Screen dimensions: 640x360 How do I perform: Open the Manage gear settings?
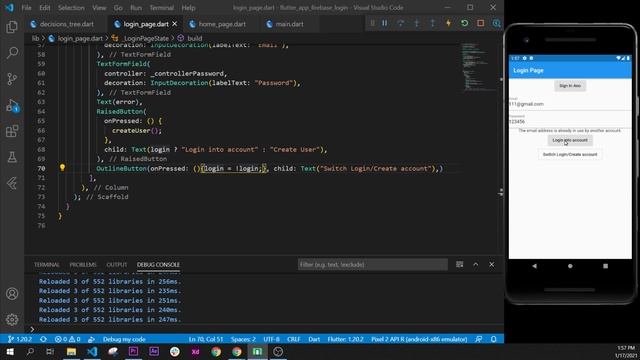tap(12, 319)
